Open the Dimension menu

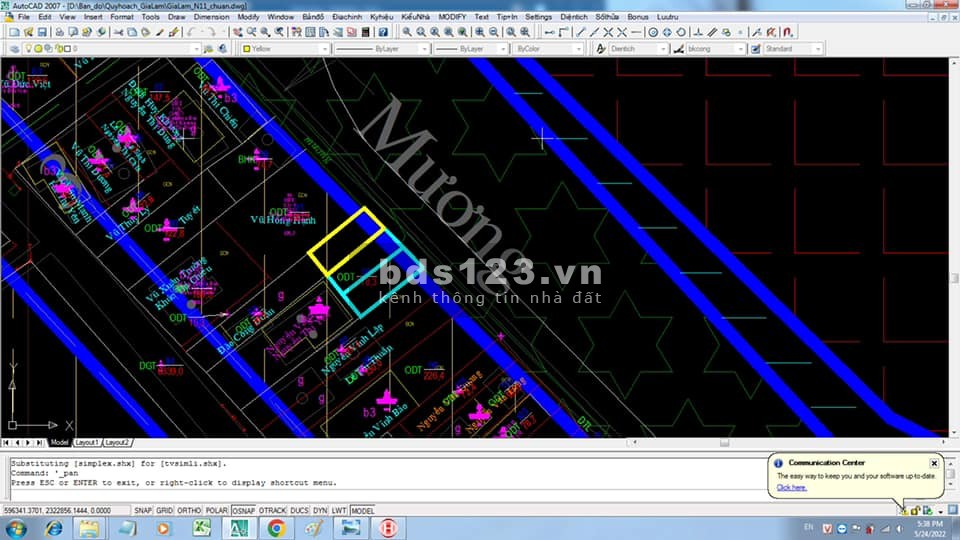pos(211,17)
